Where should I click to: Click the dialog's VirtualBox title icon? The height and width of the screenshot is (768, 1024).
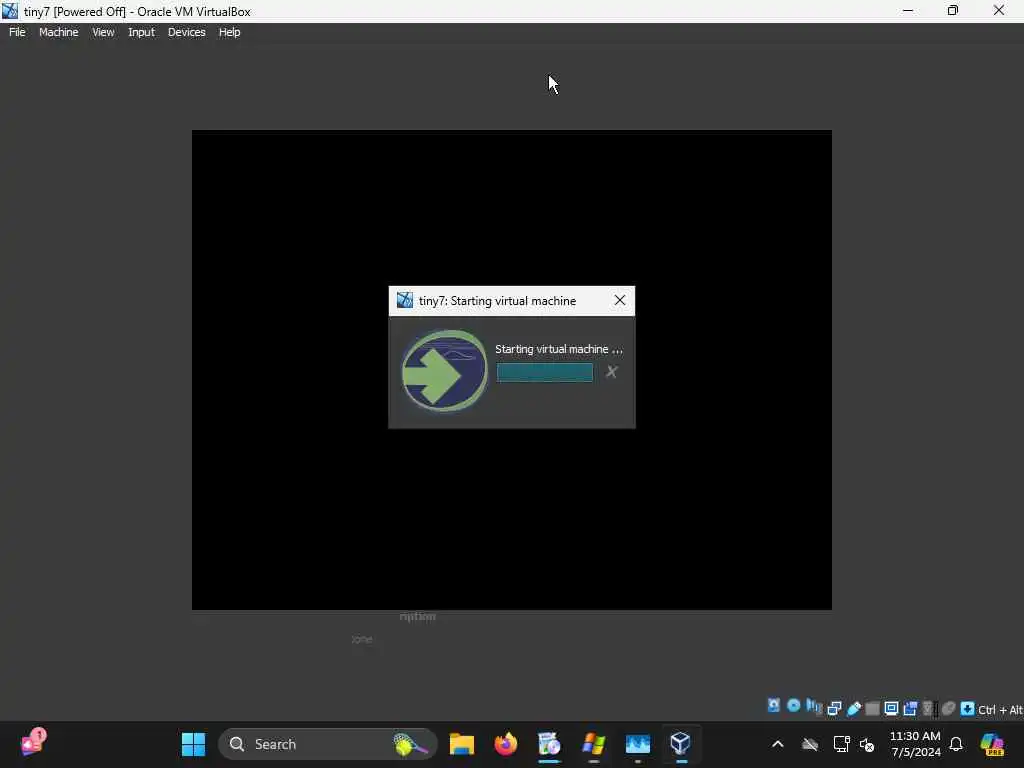[405, 300]
